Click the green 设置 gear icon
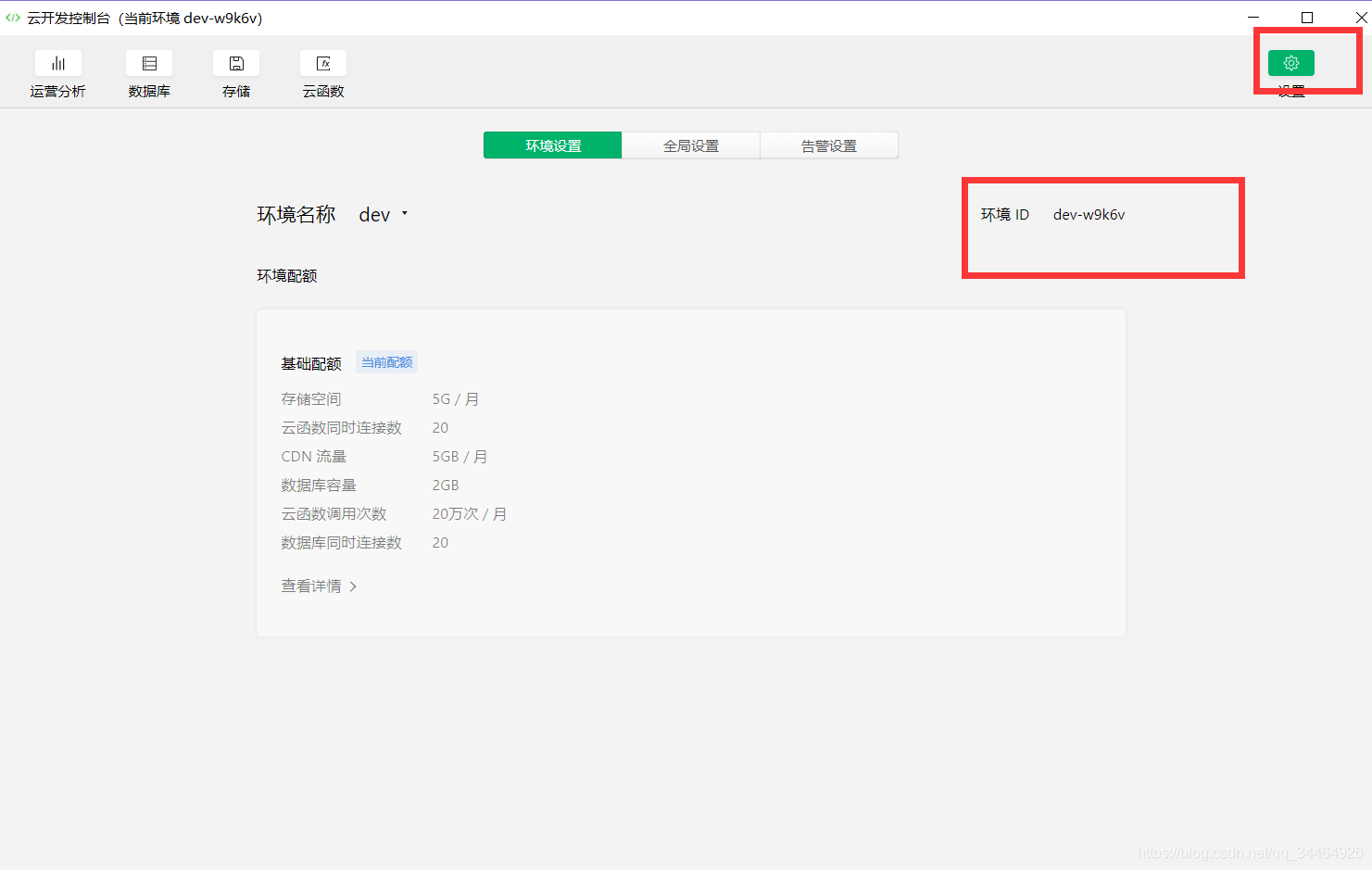The height and width of the screenshot is (870, 1372). pyautogui.click(x=1291, y=63)
